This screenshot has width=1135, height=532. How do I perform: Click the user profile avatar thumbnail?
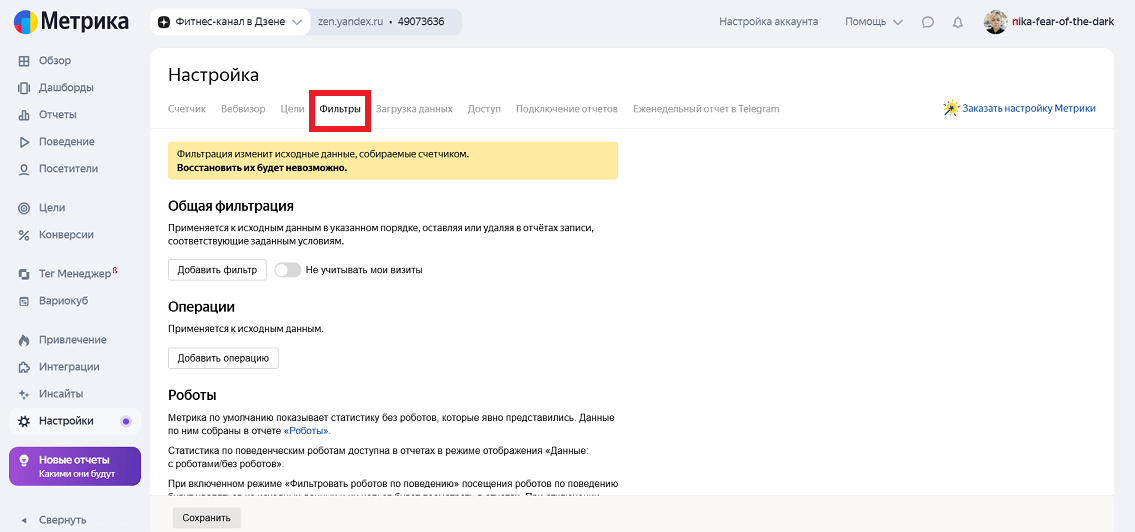coord(995,22)
